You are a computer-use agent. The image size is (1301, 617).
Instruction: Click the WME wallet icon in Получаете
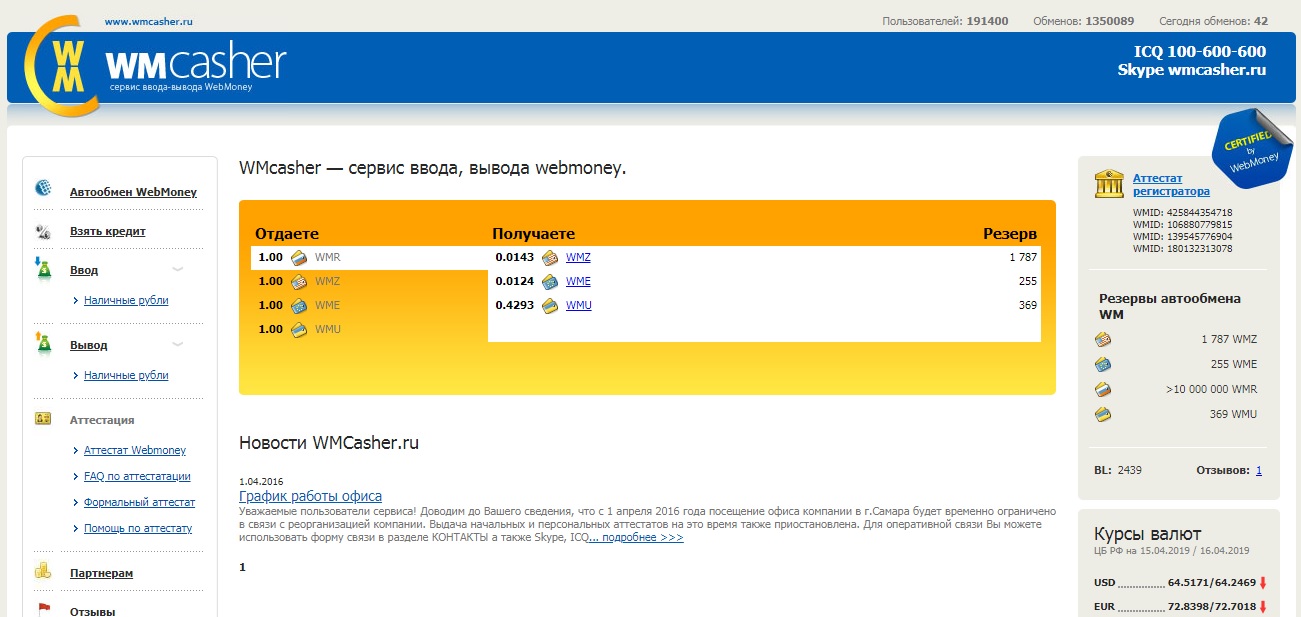(x=549, y=281)
